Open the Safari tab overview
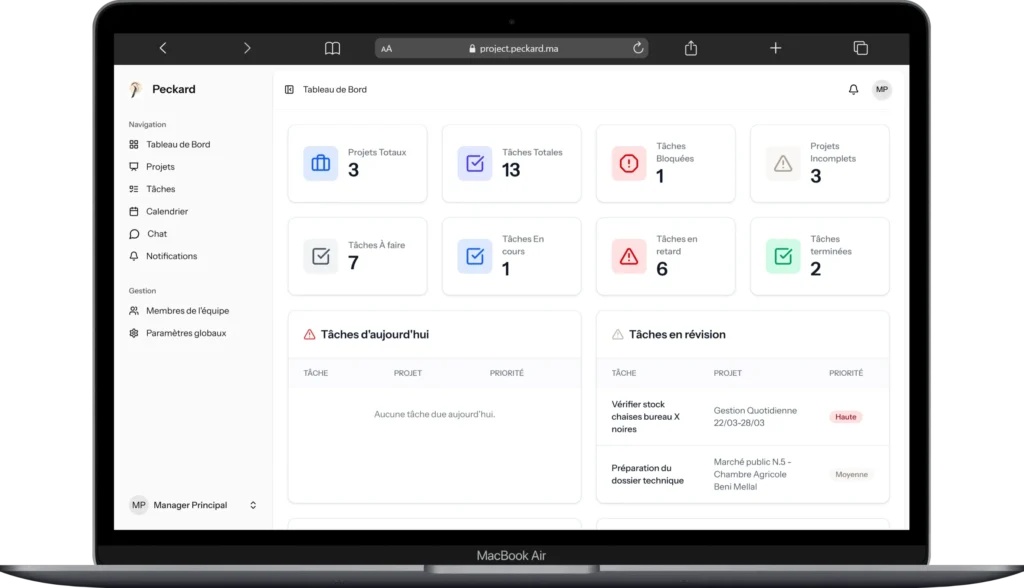Screen dimensions: 1024x588 [x=859, y=48]
